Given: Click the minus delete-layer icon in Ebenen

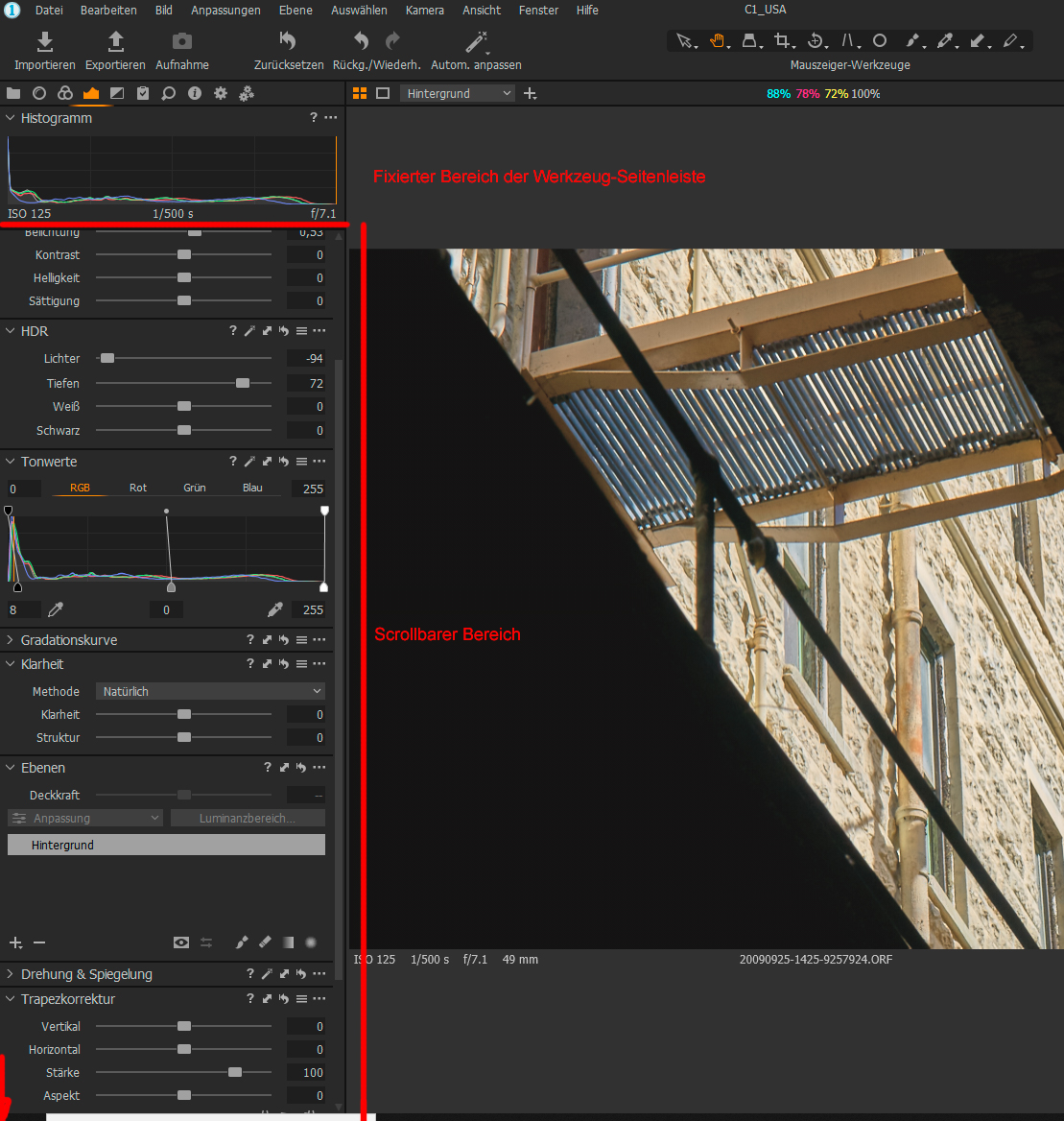Looking at the screenshot, I should [39, 943].
